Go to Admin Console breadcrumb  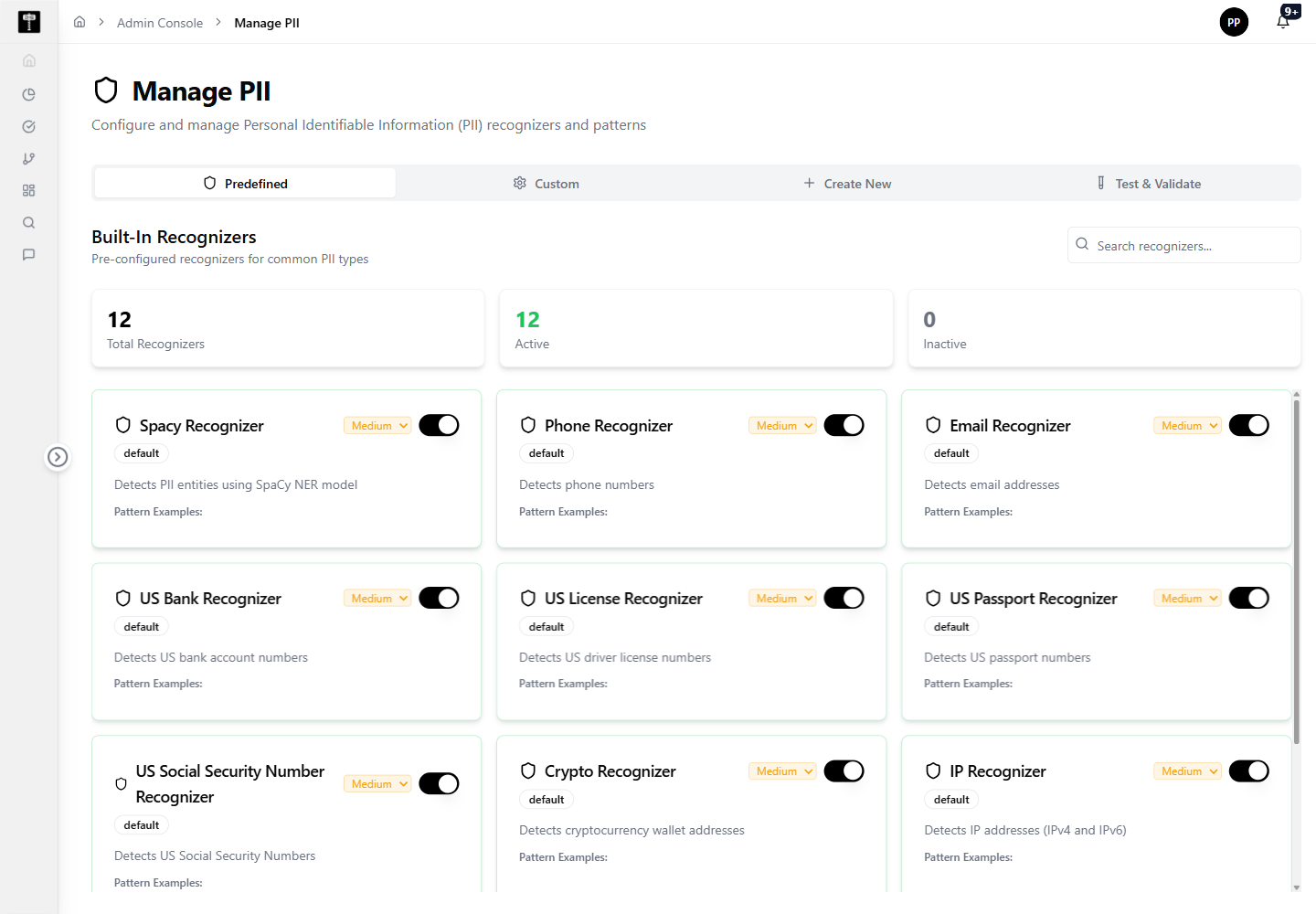coord(160,23)
